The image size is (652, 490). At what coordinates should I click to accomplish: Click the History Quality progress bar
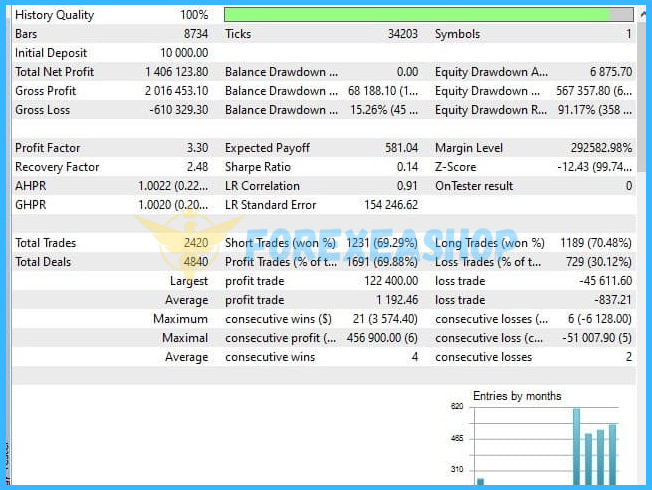coord(429,15)
